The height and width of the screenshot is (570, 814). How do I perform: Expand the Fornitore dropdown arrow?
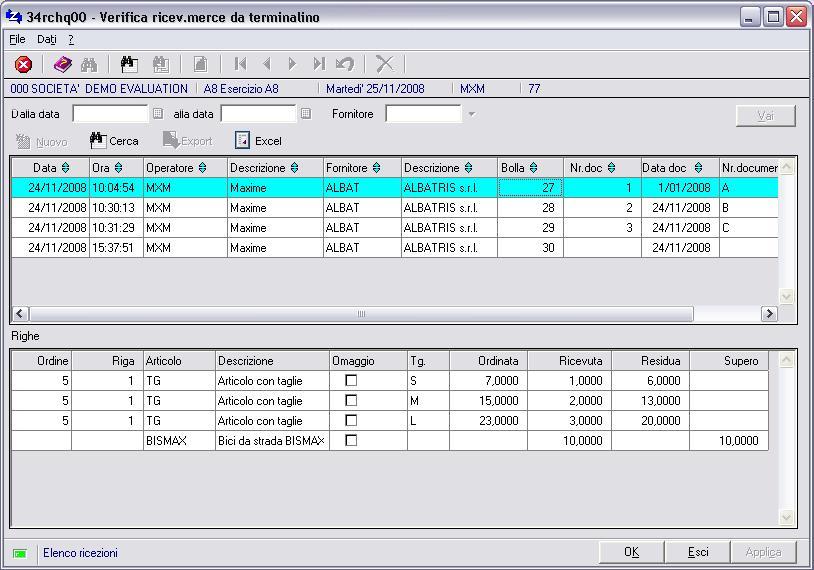point(471,114)
